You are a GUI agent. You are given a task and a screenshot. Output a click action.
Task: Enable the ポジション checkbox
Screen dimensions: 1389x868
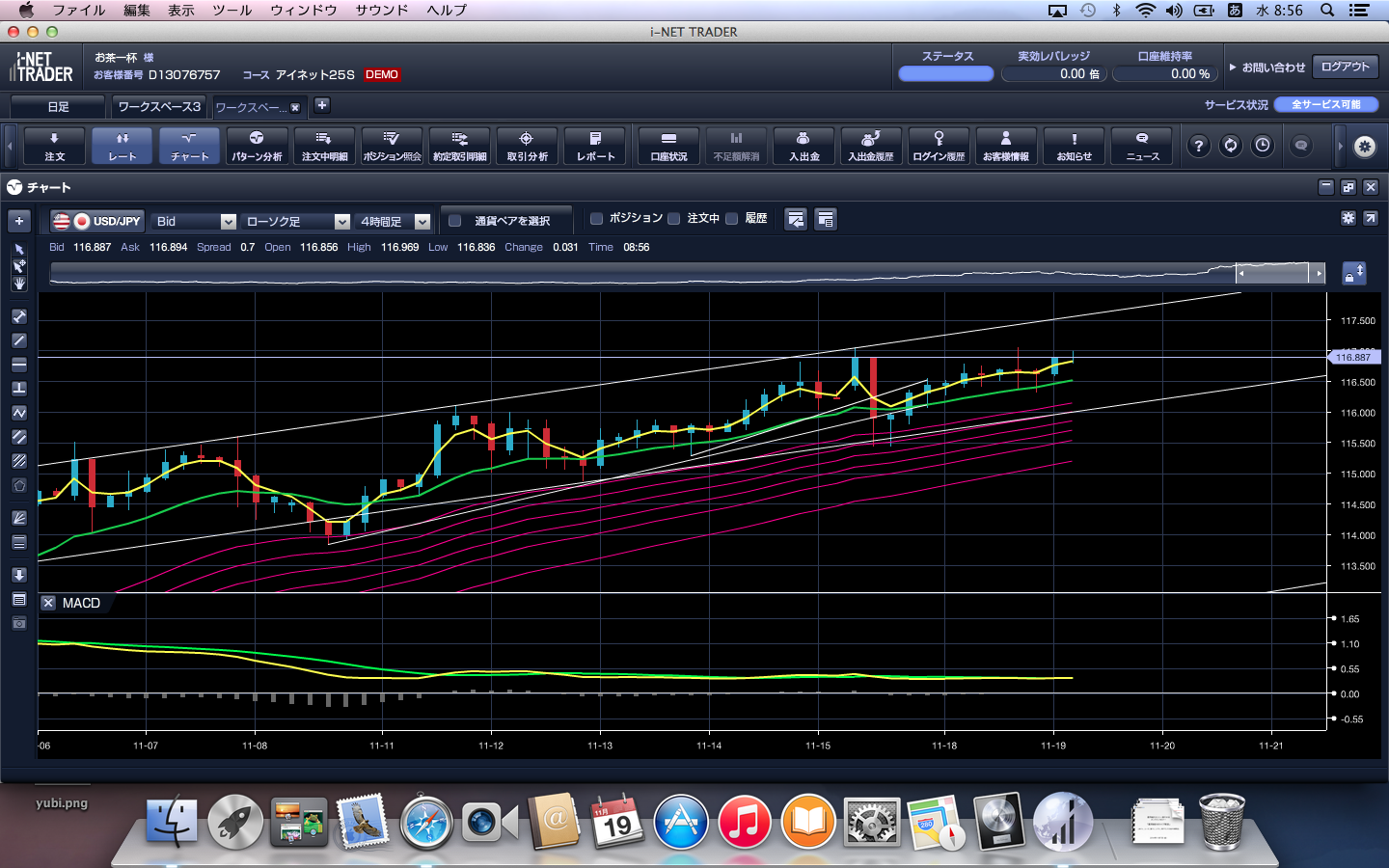pos(596,219)
